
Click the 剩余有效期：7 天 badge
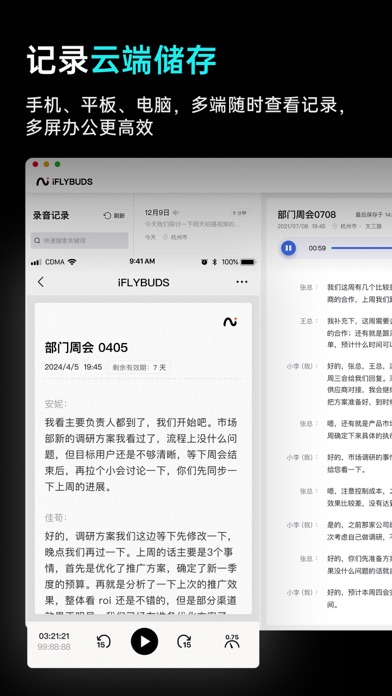tap(139, 368)
